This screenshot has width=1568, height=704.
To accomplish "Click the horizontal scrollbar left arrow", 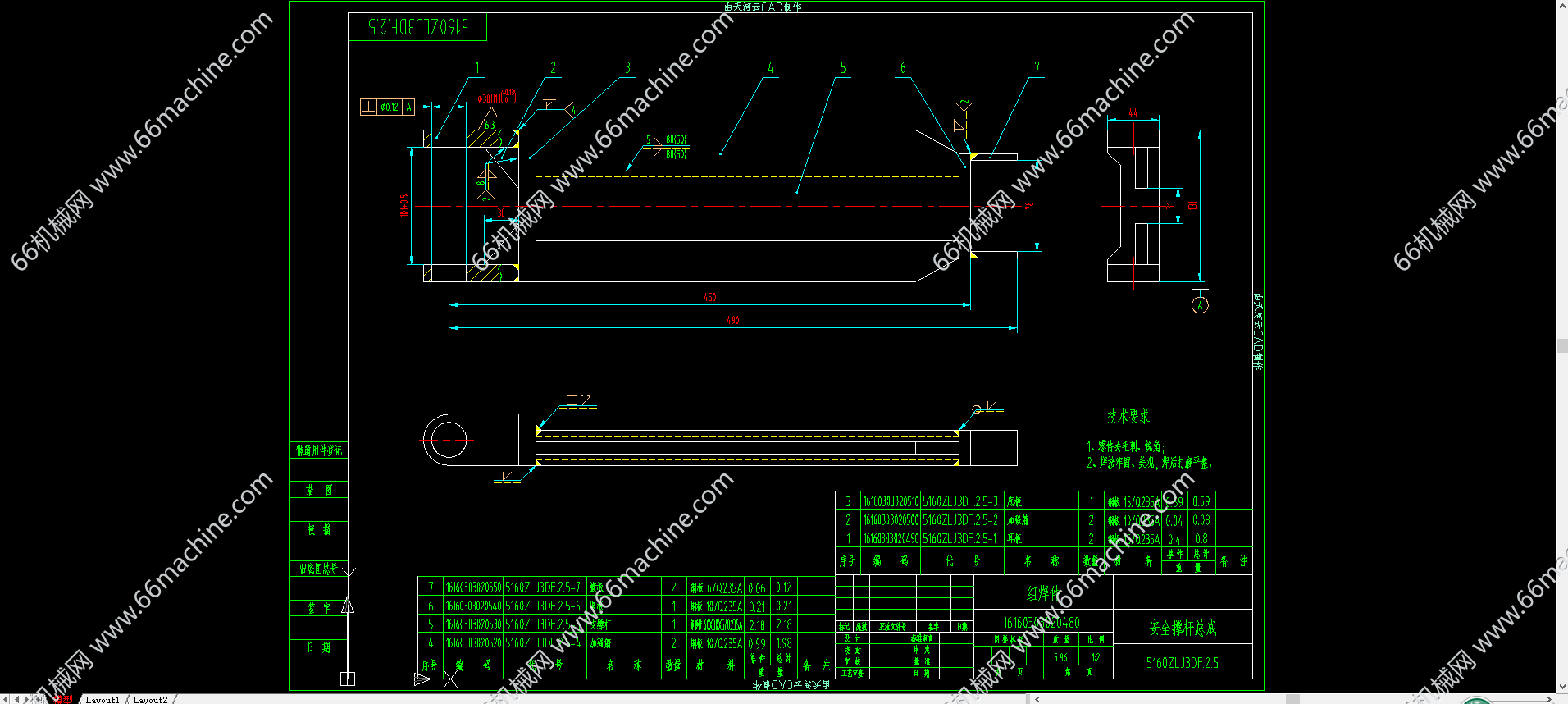I will pyautogui.click(x=1037, y=699).
